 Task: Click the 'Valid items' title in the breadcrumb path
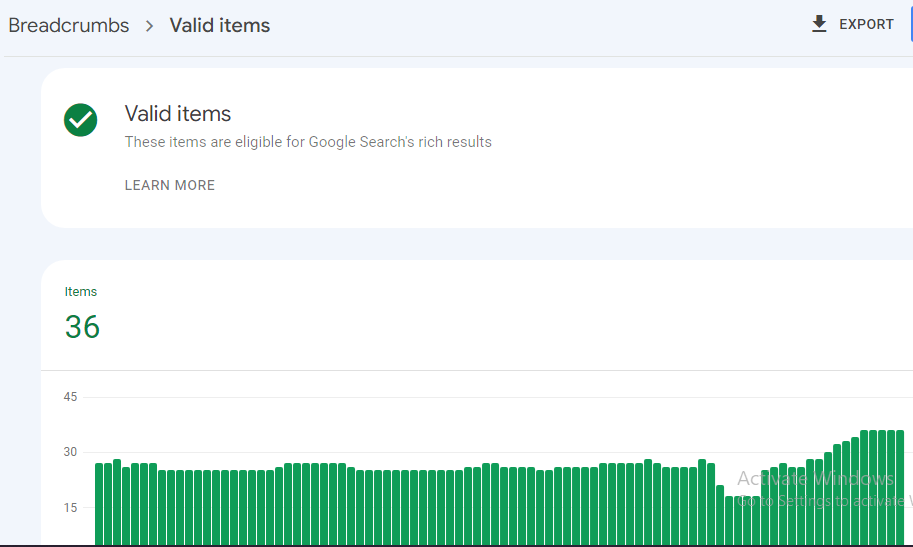pos(220,26)
